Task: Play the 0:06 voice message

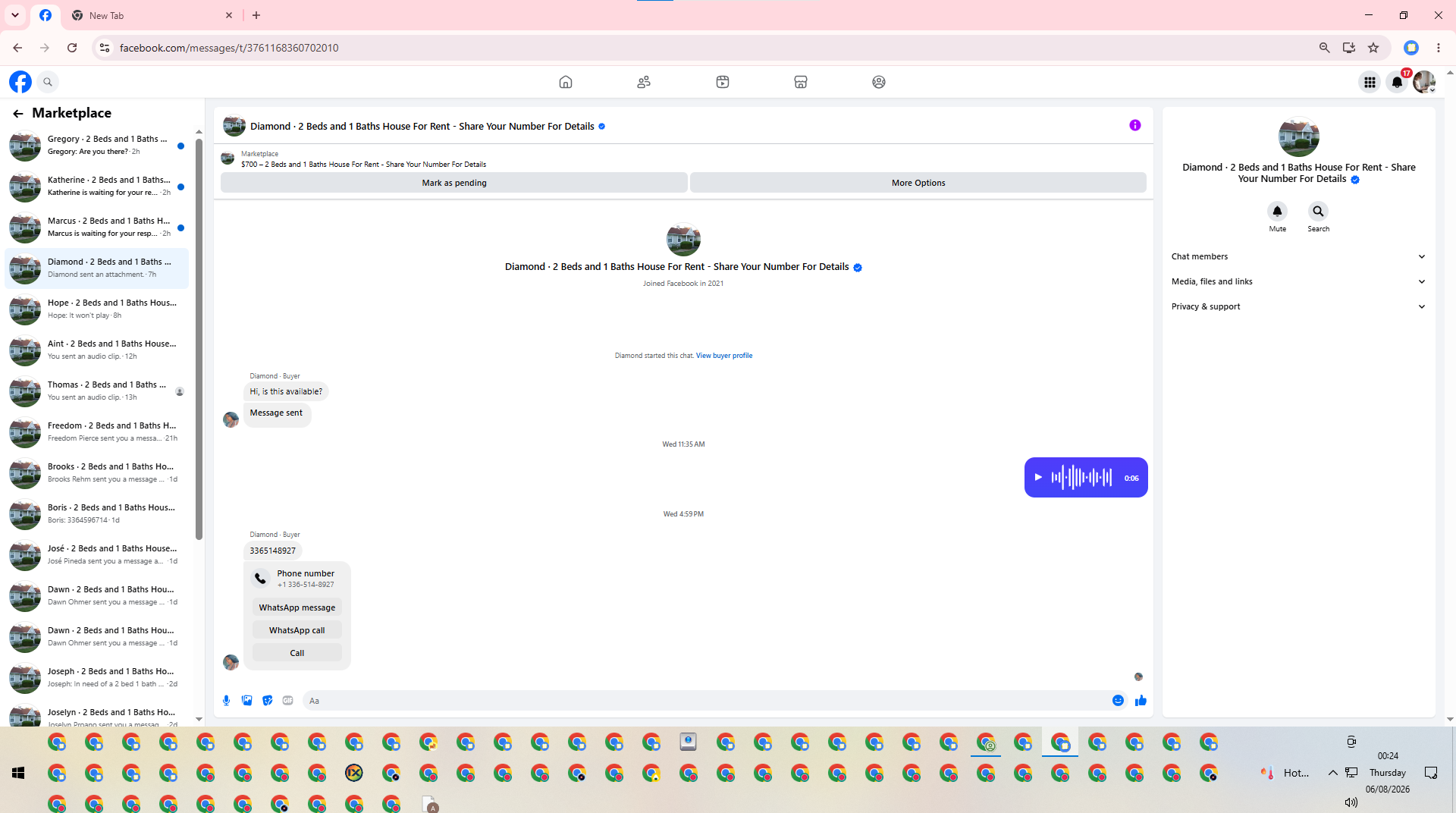Action: coord(1038,478)
